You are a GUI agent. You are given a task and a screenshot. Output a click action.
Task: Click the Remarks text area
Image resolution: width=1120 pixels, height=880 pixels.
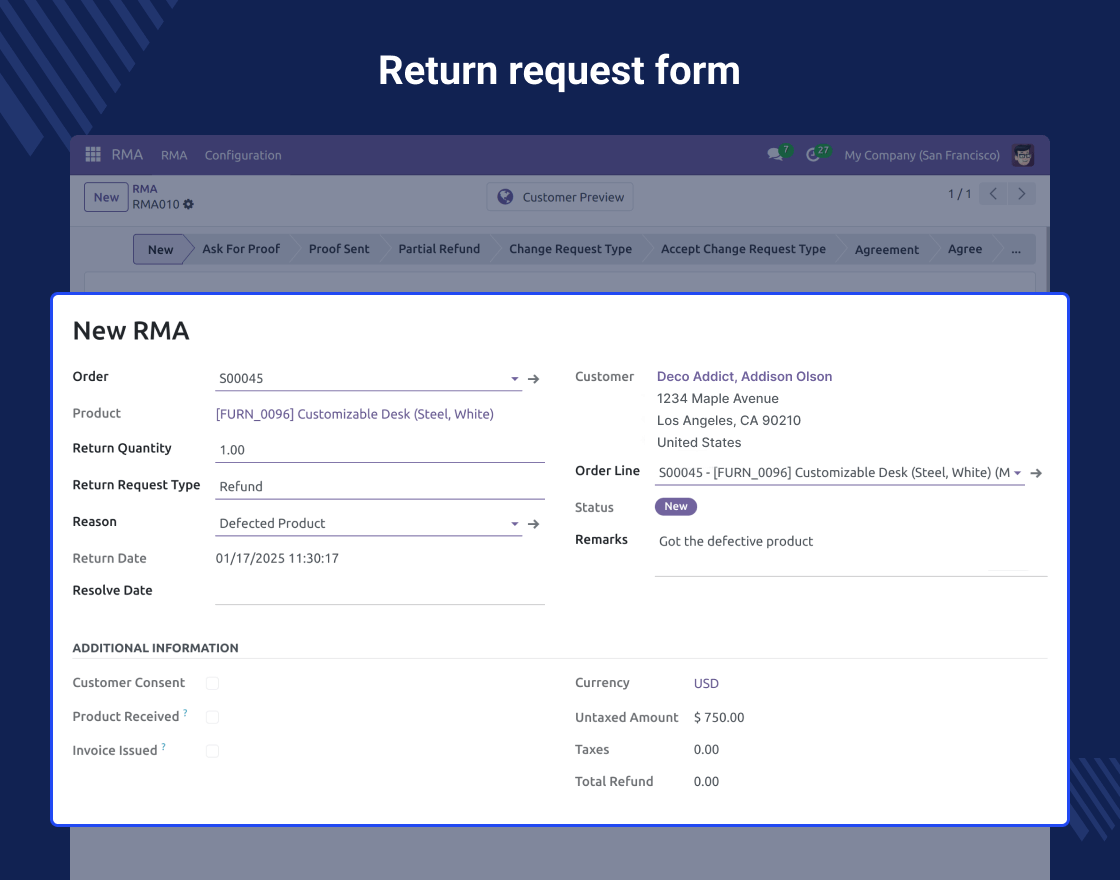click(x=851, y=553)
